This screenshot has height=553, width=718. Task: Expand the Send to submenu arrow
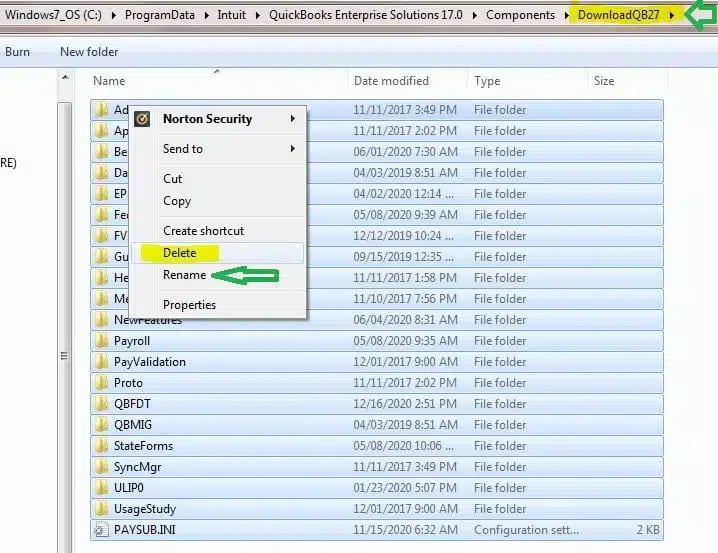click(x=293, y=149)
